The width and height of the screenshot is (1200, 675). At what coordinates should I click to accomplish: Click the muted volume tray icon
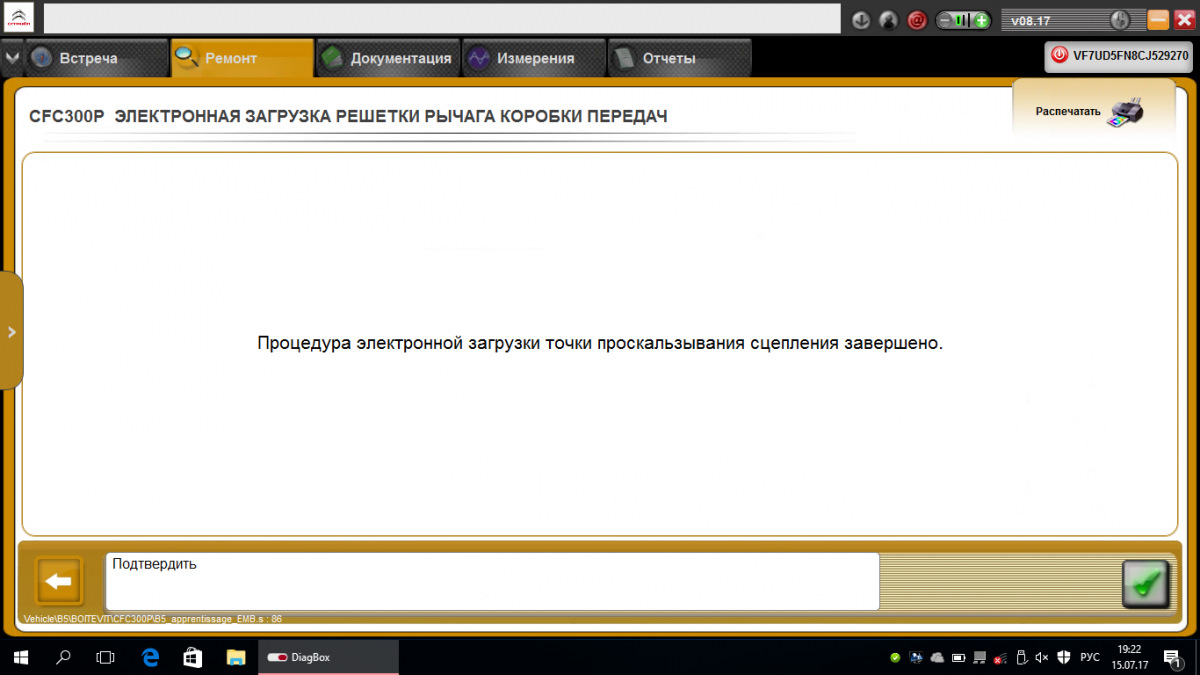pyautogui.click(x=1042, y=657)
